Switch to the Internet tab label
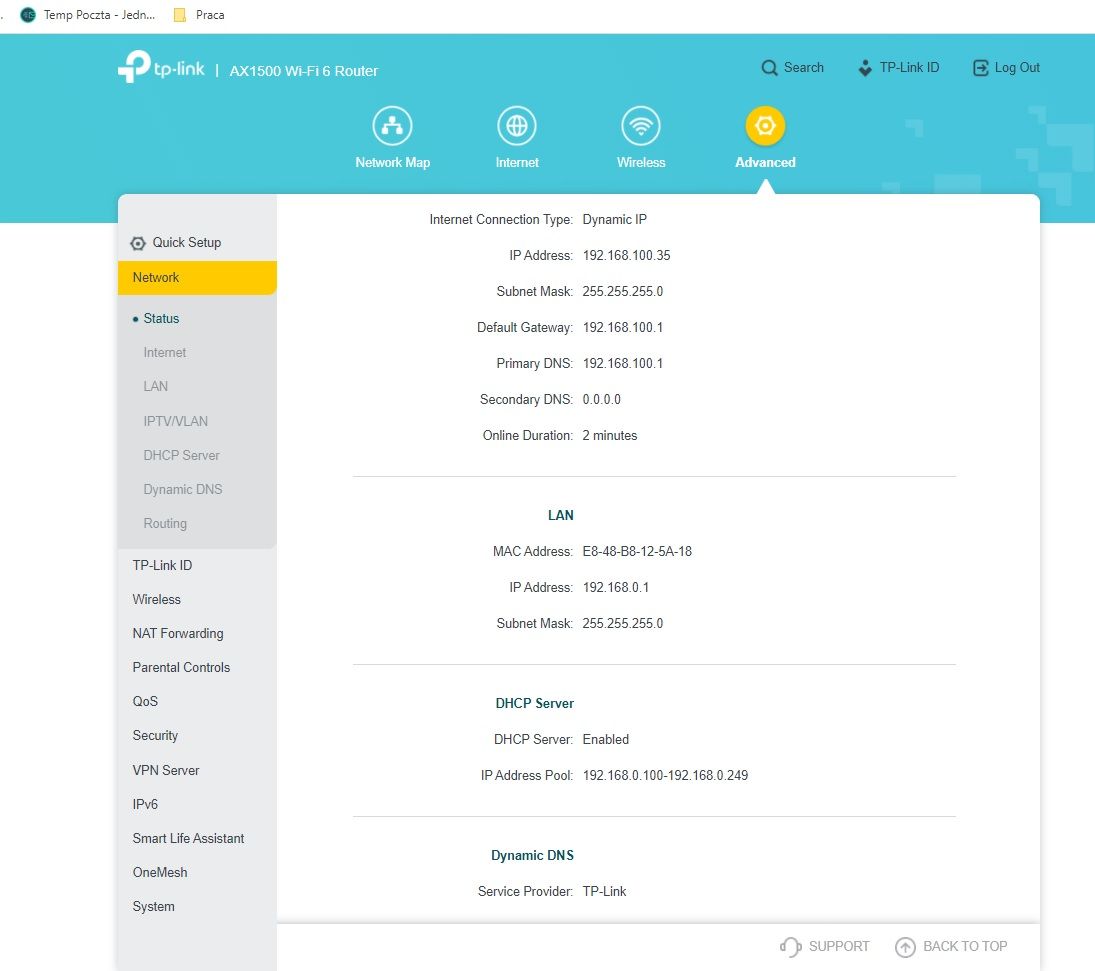Image resolution: width=1095 pixels, height=971 pixels. pyautogui.click(x=517, y=162)
